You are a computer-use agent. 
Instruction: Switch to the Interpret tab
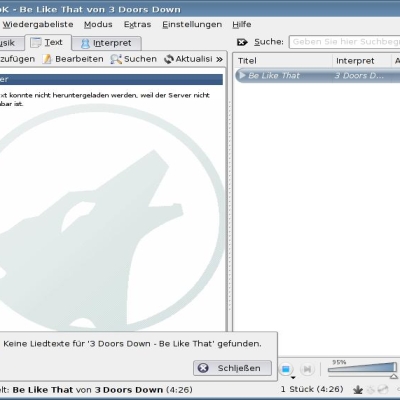107,43
